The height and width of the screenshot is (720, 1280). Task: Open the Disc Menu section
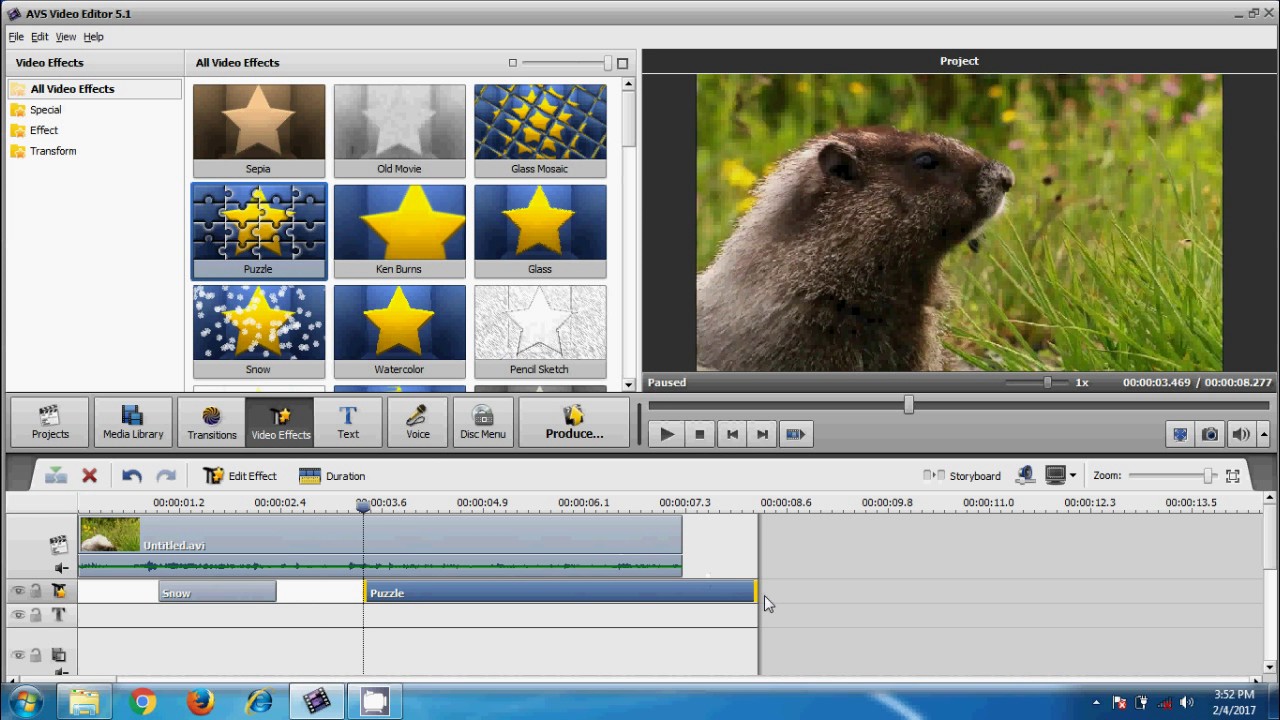(483, 422)
